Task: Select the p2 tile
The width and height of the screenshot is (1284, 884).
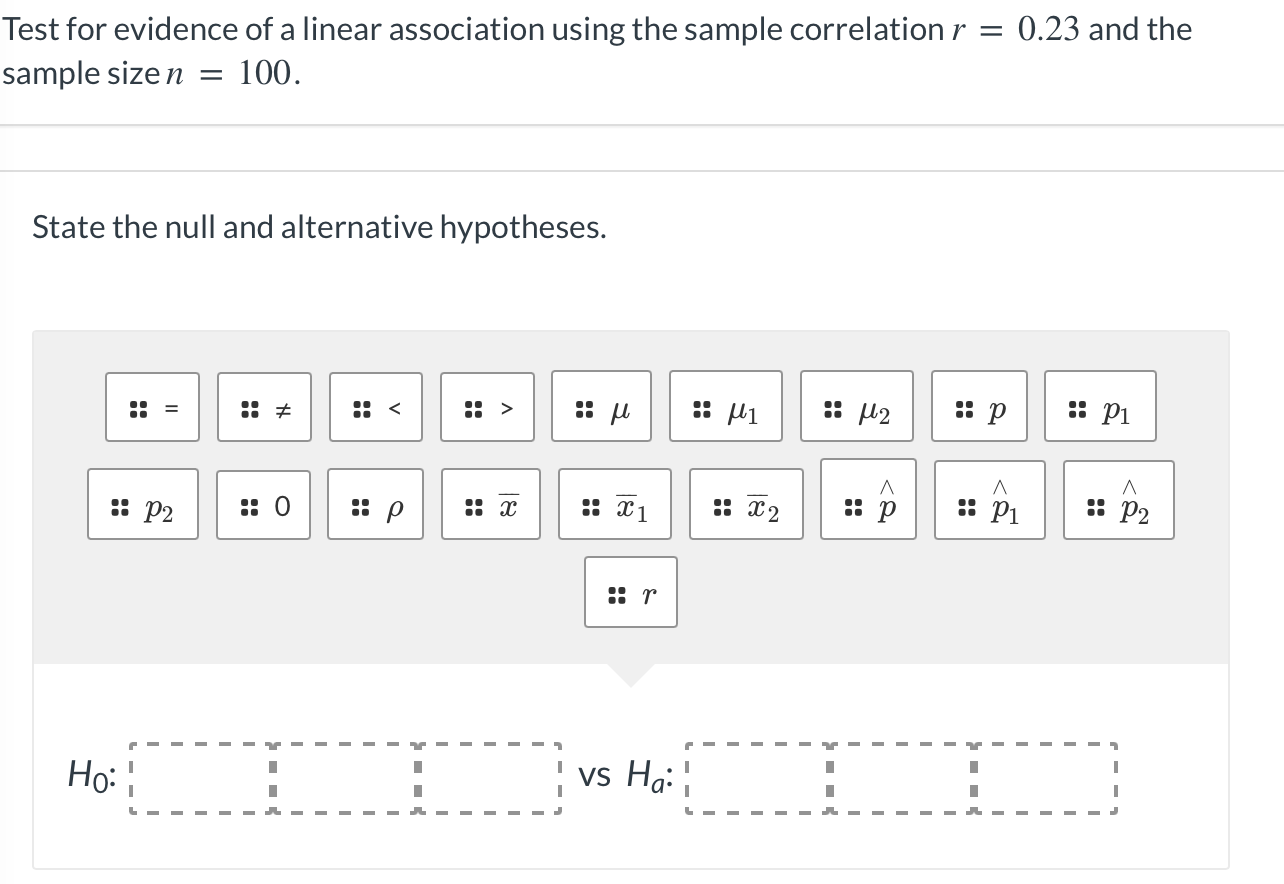Action: click(142, 501)
